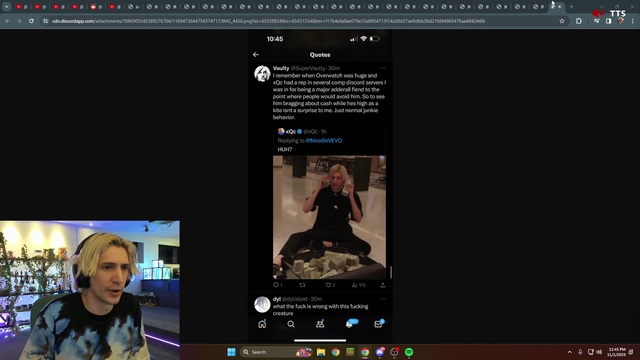The height and width of the screenshot is (360, 640).
Task: Open the Twitter search tab
Action: tap(291, 324)
